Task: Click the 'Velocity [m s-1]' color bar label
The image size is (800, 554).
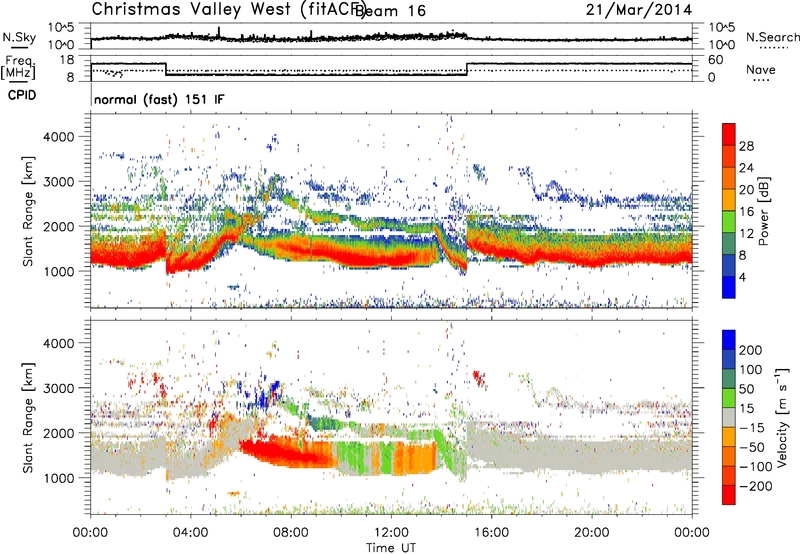Action: coord(781,417)
